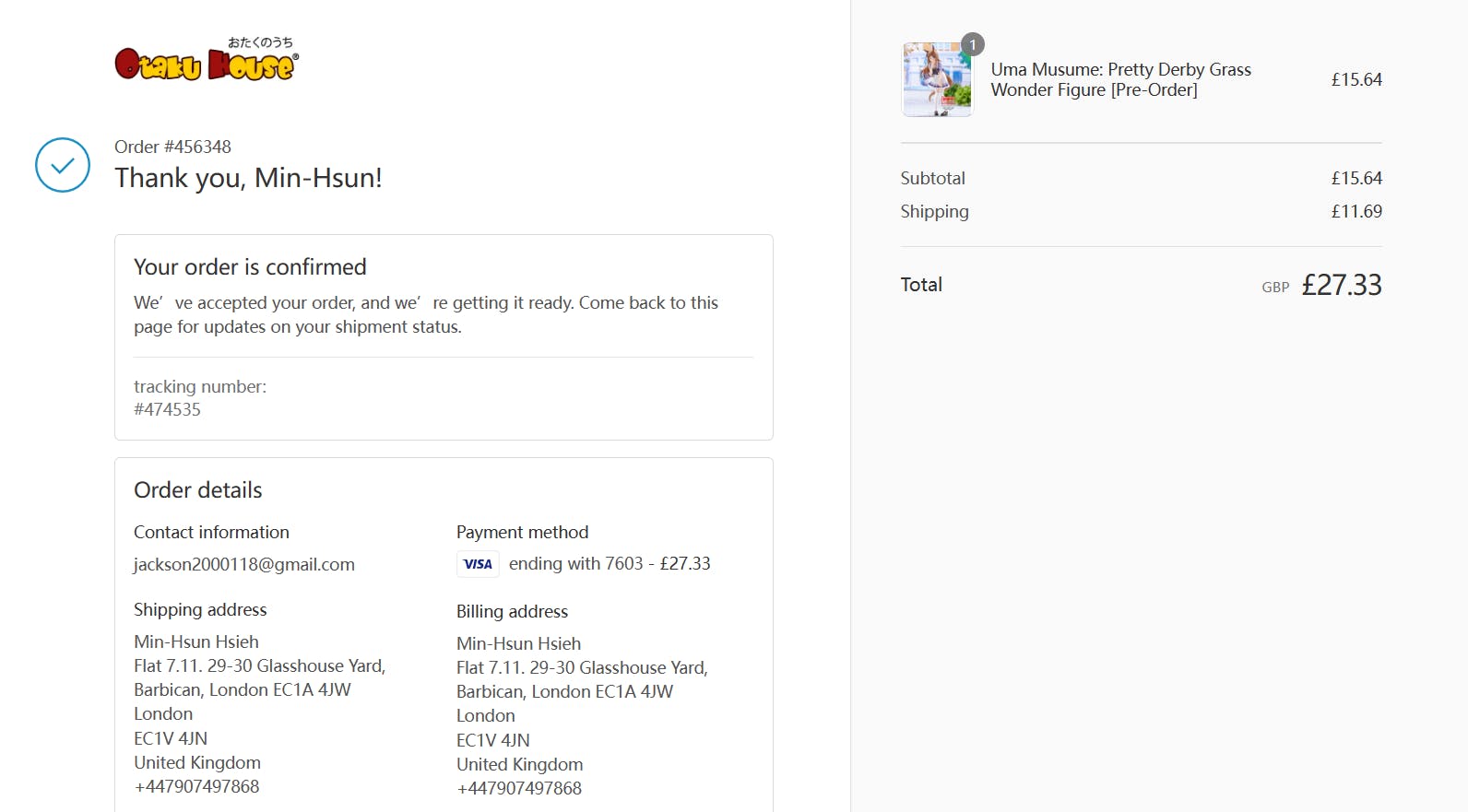Click 'Your order is confirmed' heading
The image size is (1468, 812).
tap(250, 267)
